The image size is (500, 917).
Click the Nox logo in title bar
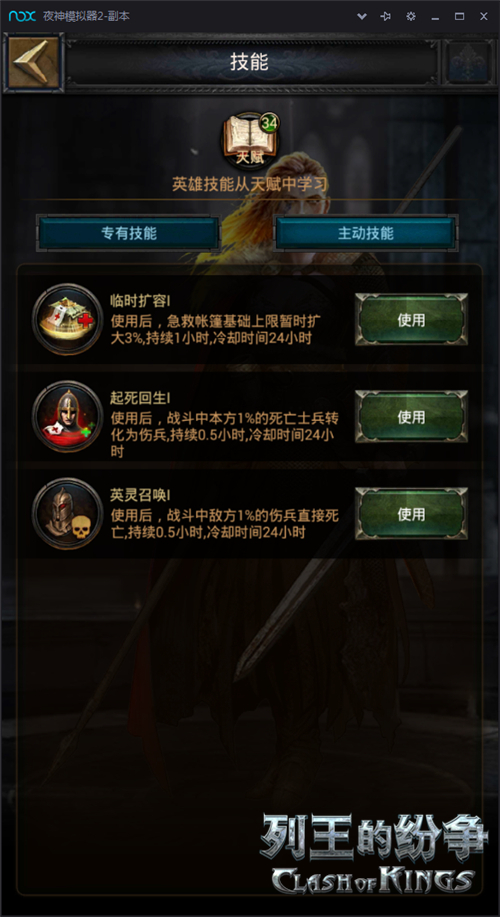(x=22, y=16)
